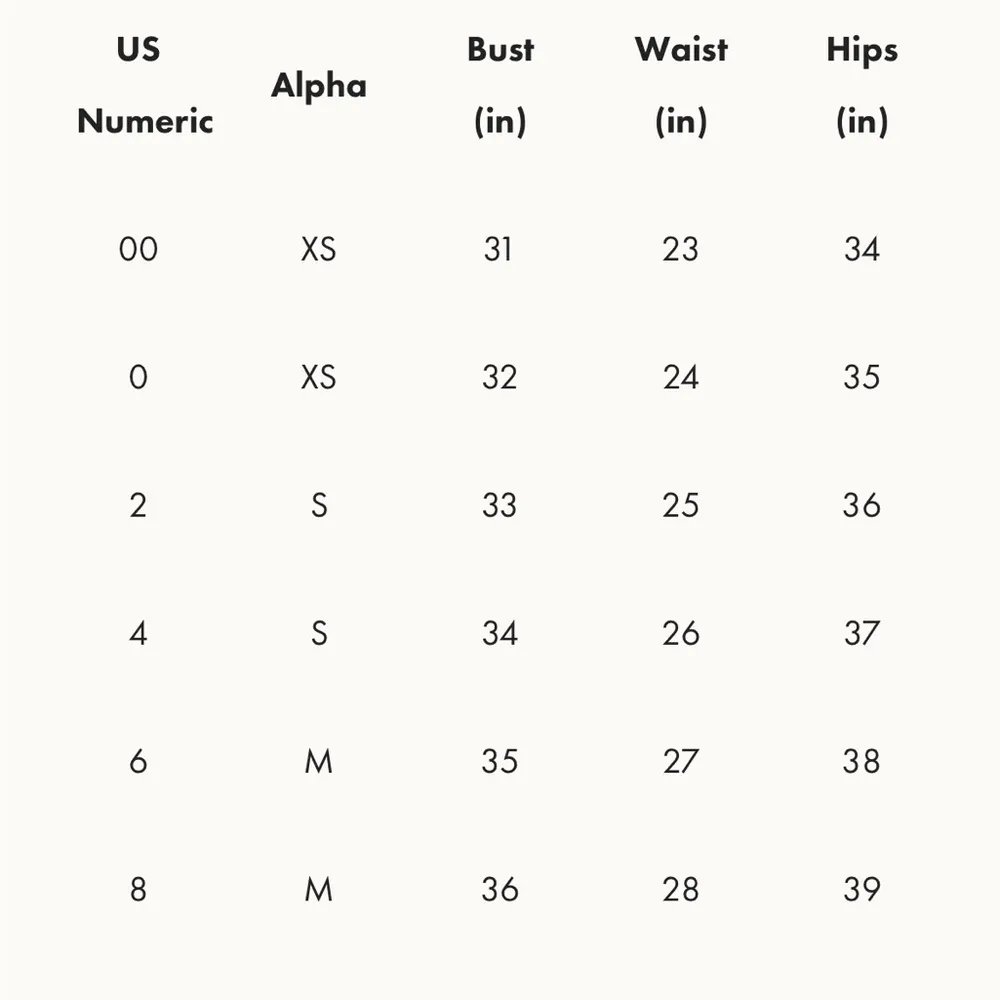Image resolution: width=1000 pixels, height=1000 pixels.
Task: Select the size 4 numeric cell
Action: 138,633
